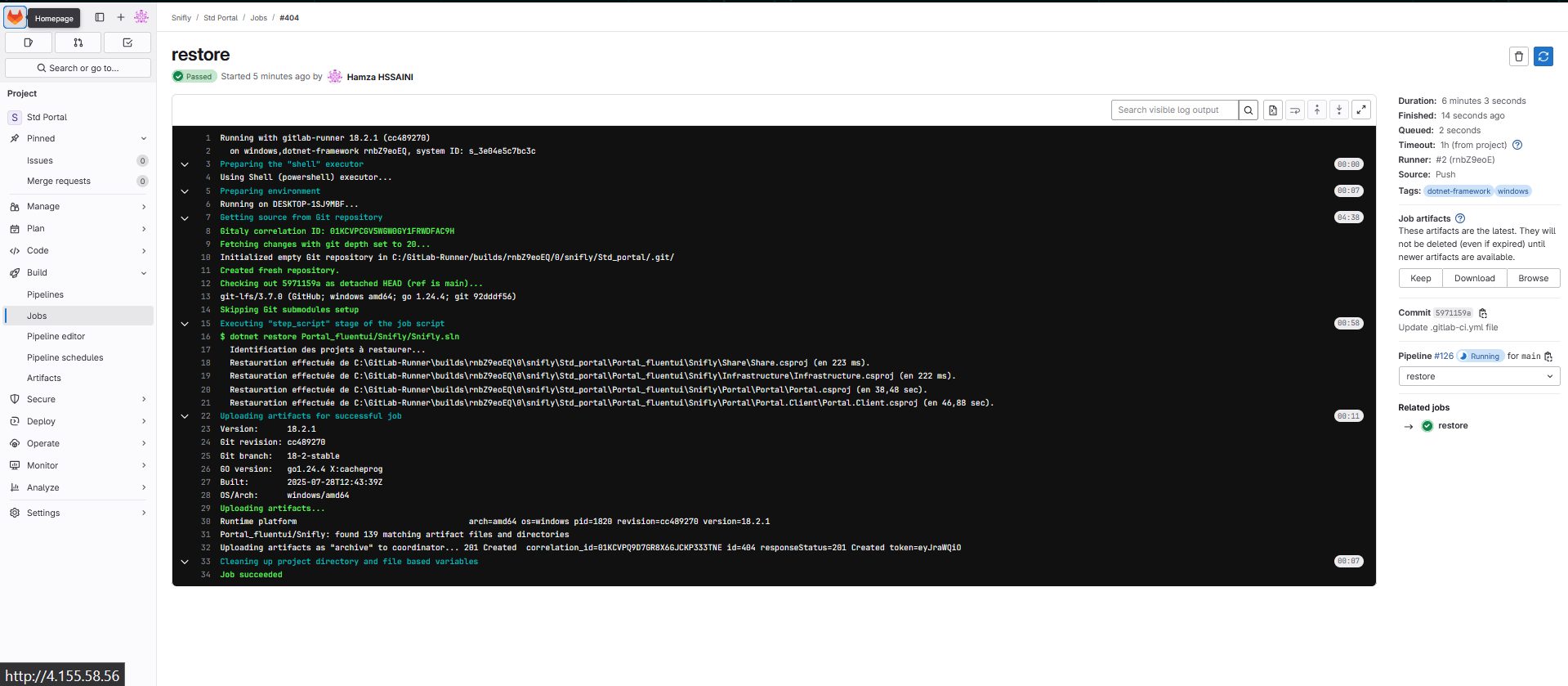The width and height of the screenshot is (1568, 686).
Task: Open the Timeout help question icon
Action: tap(1517, 146)
